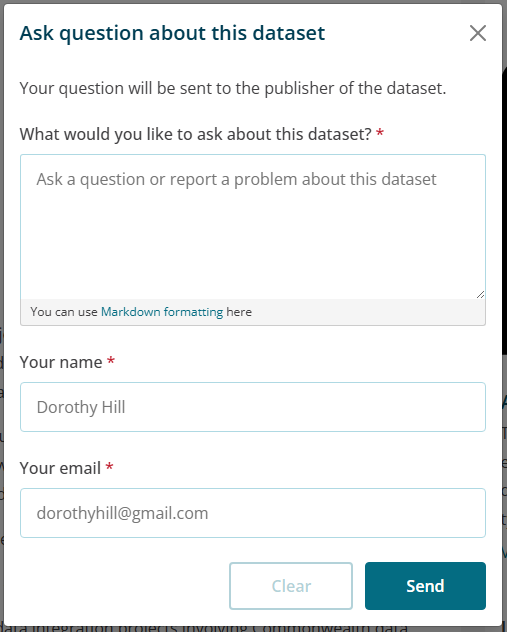Close the Ask question dialog with X

pyautogui.click(x=478, y=33)
